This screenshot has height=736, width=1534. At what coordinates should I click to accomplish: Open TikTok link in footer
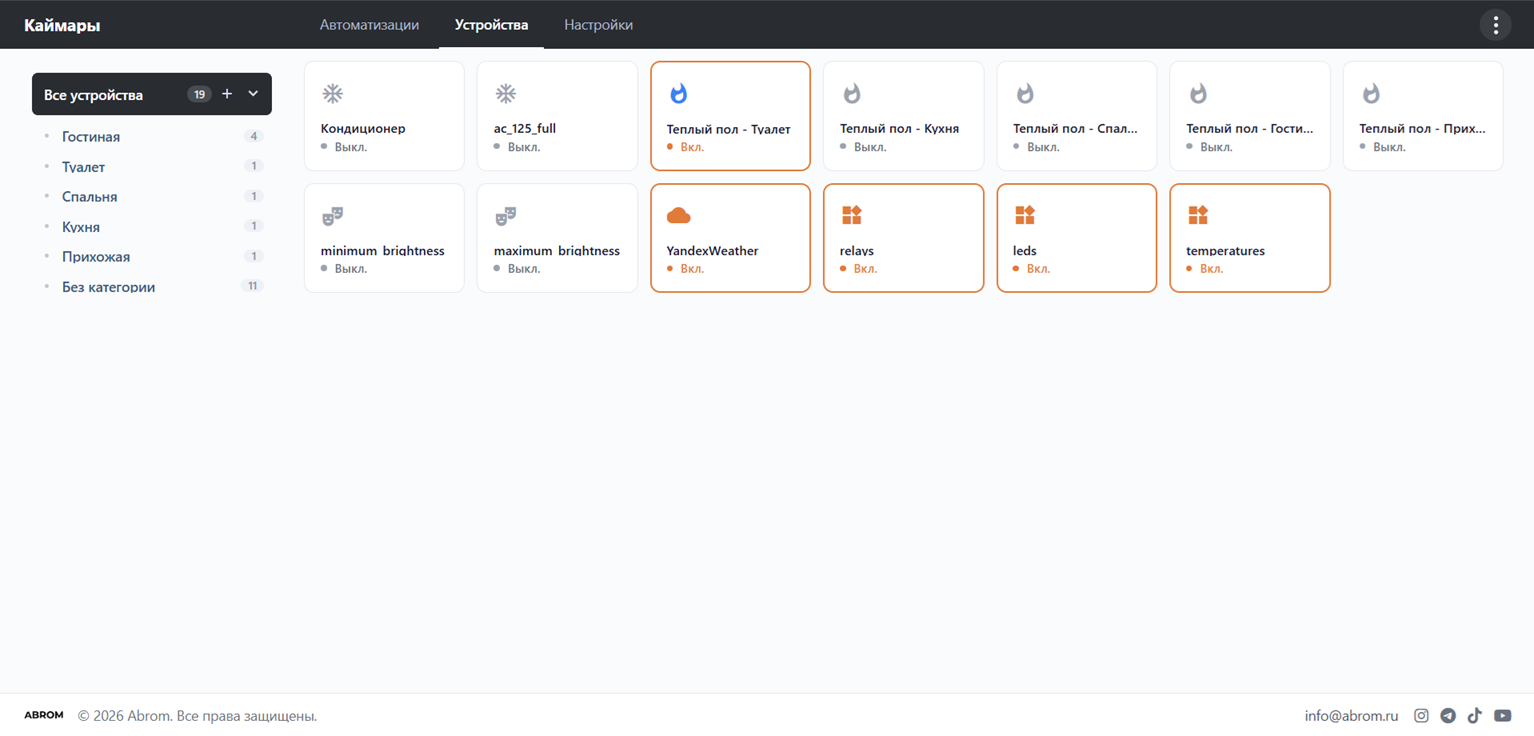[x=1475, y=715]
